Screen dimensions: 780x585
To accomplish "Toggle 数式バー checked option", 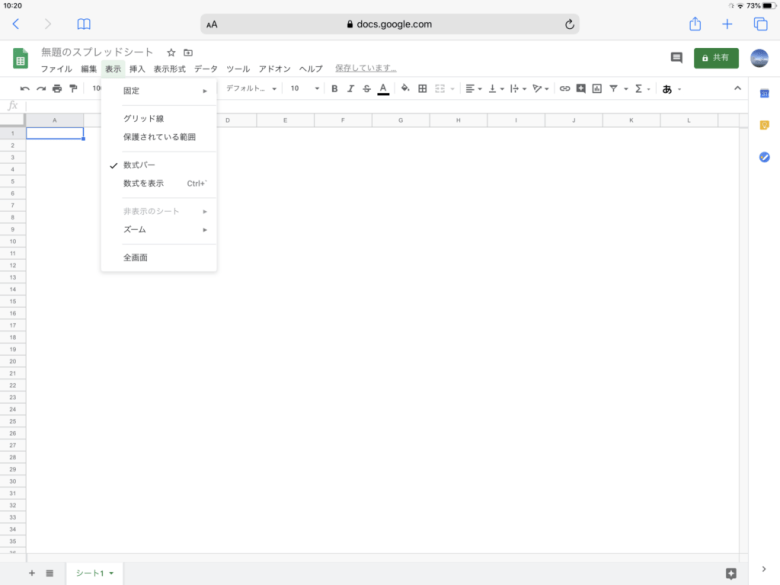I will [x=139, y=165].
